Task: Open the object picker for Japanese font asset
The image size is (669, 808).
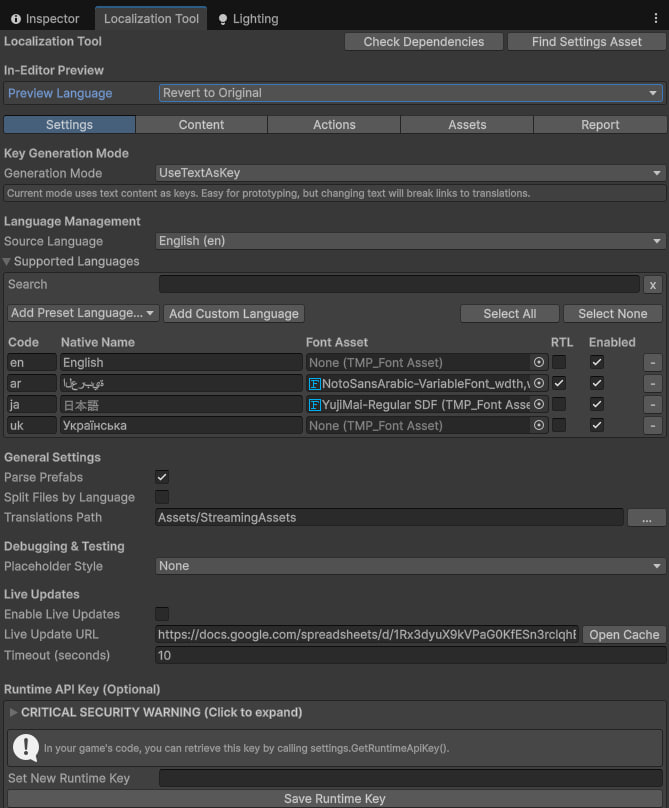Action: click(539, 404)
